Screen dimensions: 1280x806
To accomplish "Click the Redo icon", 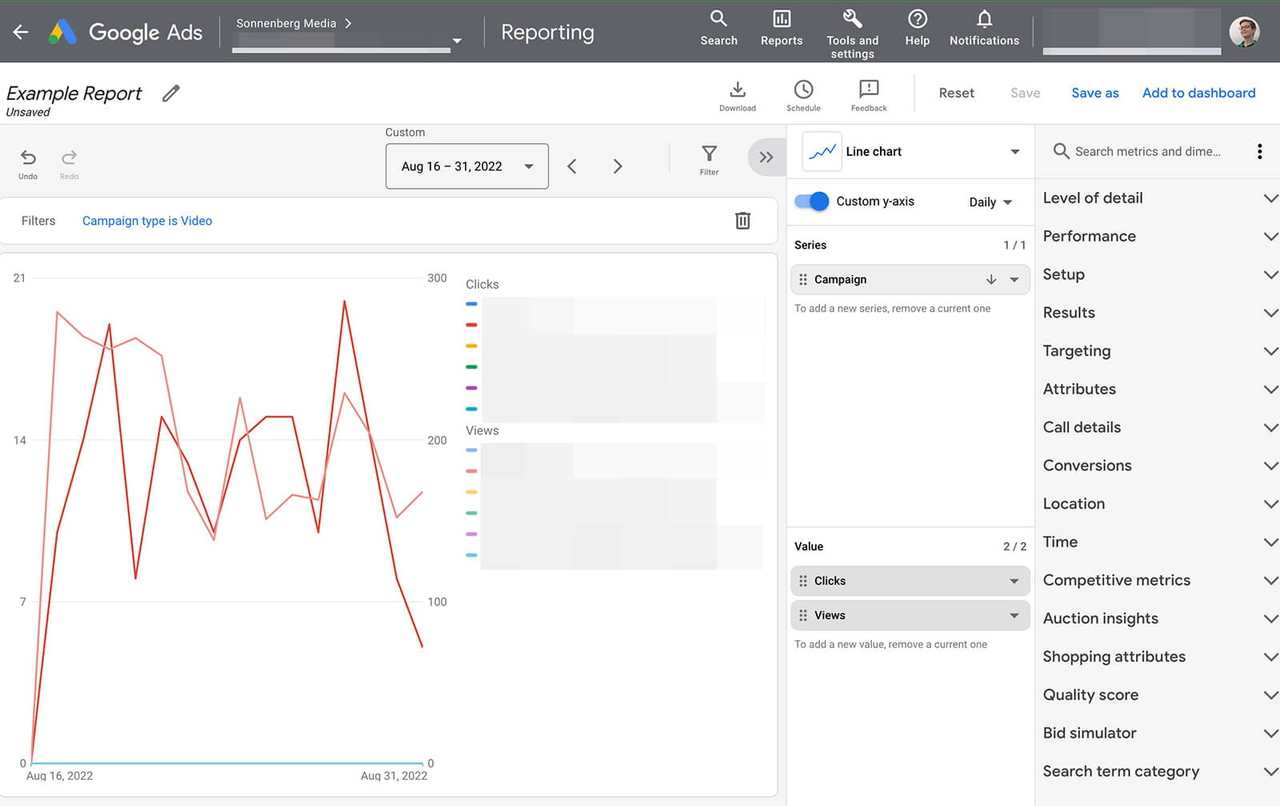I will click(x=69, y=160).
